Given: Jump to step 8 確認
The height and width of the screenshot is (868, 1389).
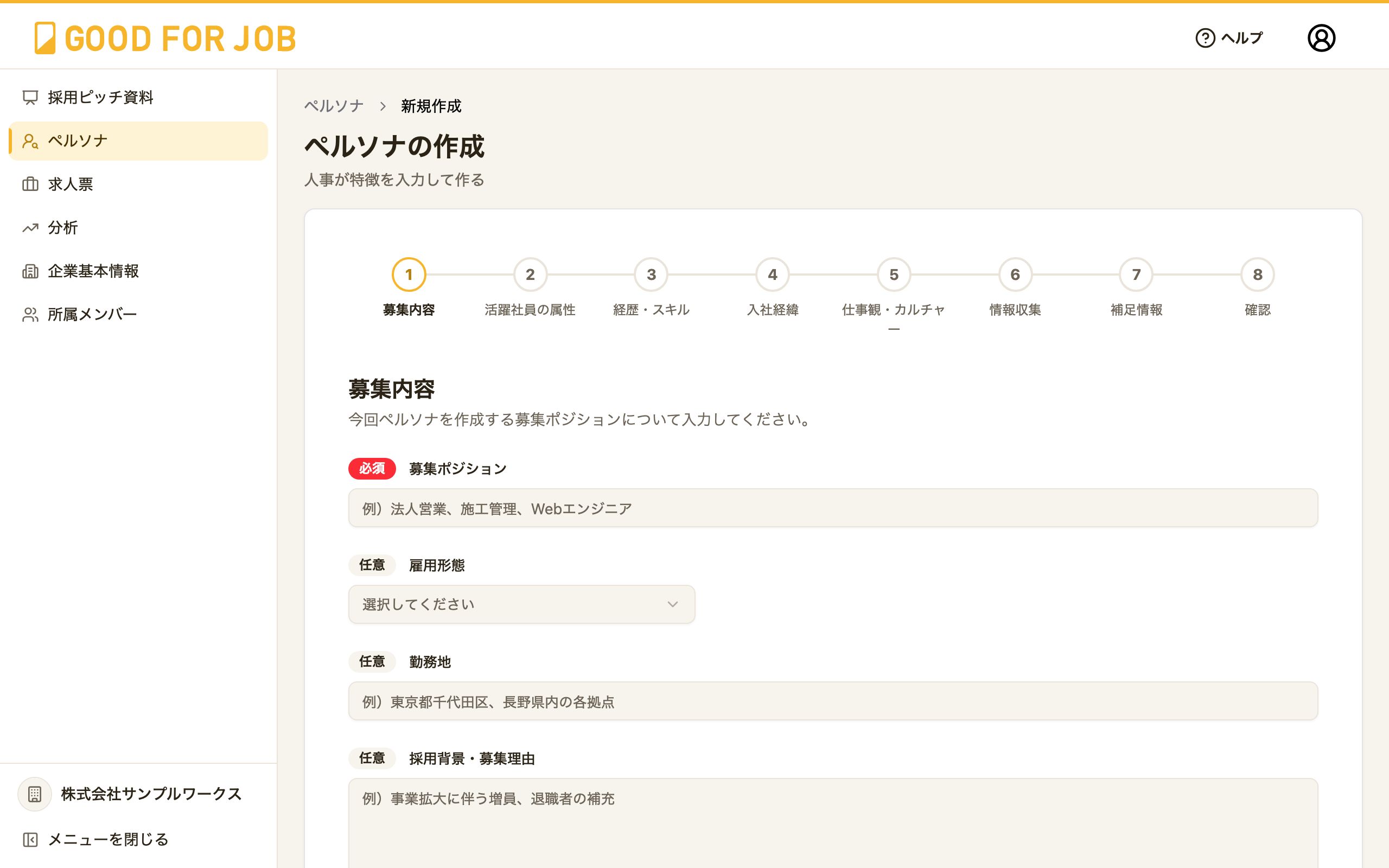Looking at the screenshot, I should click(x=1258, y=275).
